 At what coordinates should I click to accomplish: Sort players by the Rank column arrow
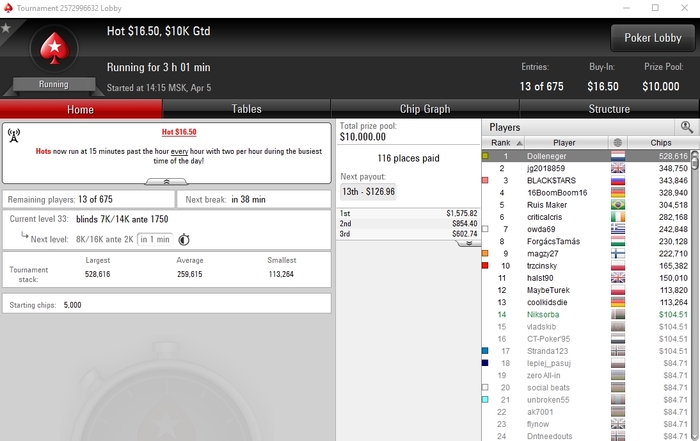(519, 143)
